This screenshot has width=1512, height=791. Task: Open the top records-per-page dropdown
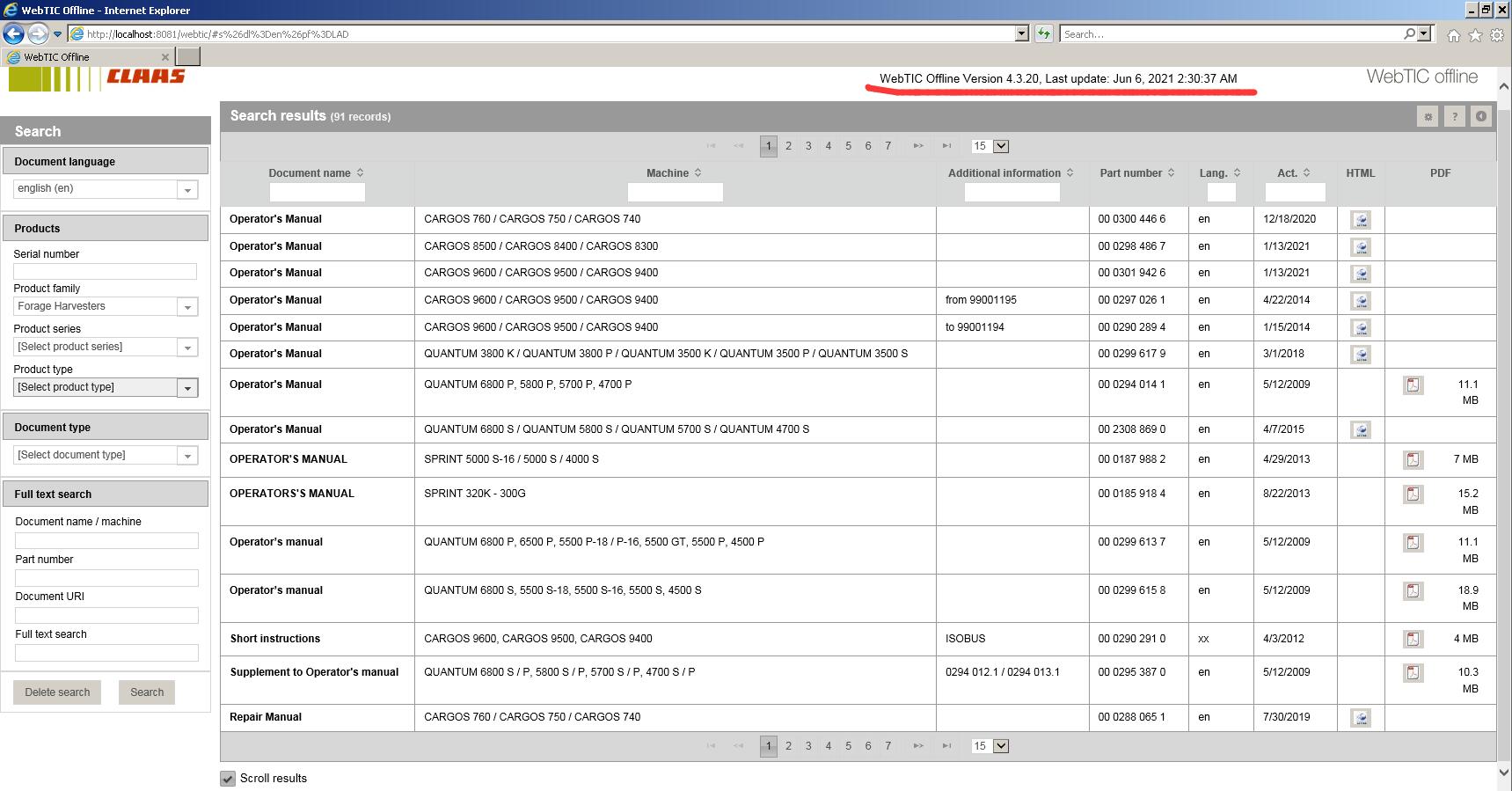tap(990, 146)
